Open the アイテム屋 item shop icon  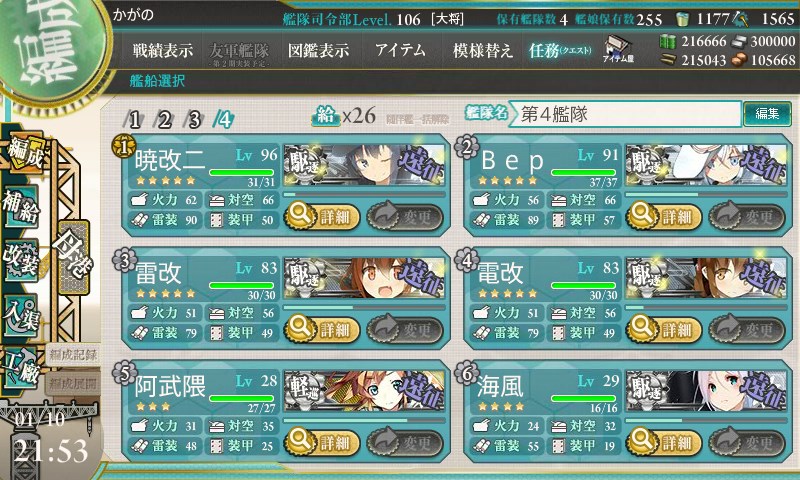tap(618, 49)
